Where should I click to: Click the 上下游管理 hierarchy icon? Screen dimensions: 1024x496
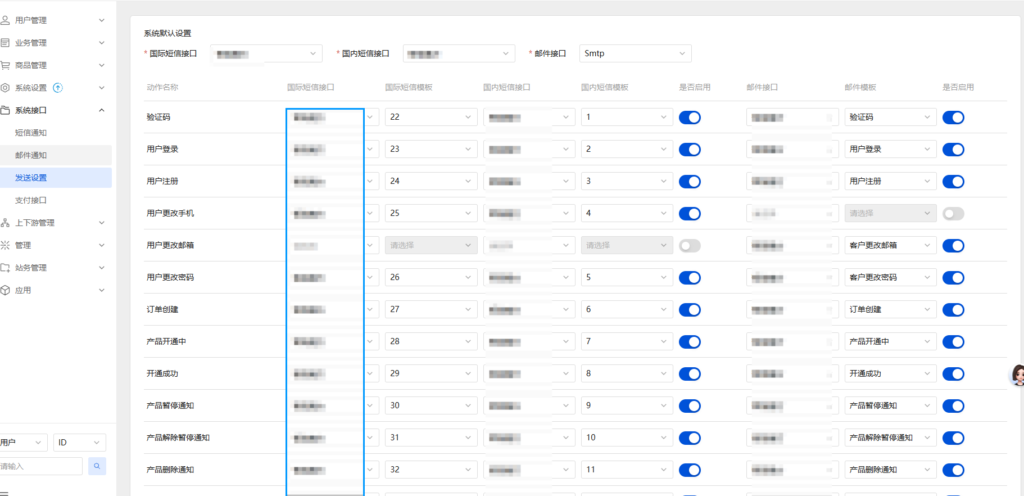[x=5, y=223]
